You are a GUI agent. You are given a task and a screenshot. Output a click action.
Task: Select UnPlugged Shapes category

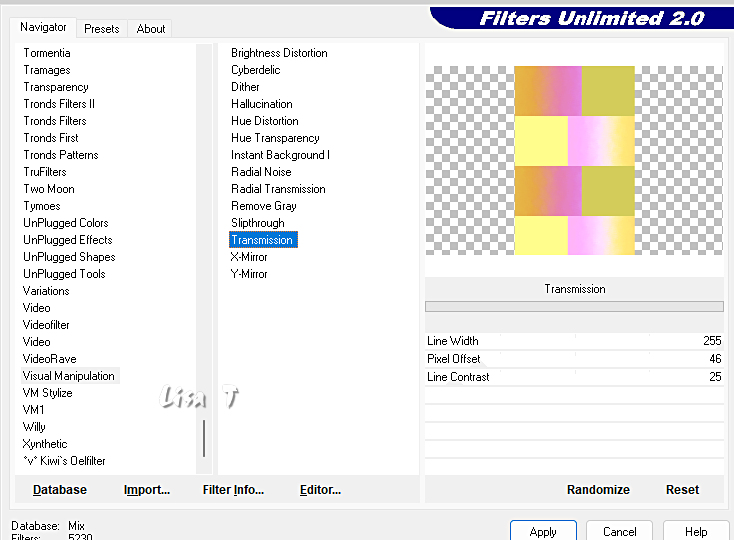(69, 257)
